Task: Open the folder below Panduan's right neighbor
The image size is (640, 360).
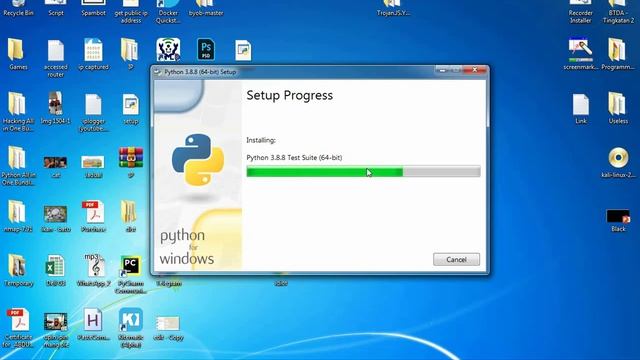Action: pyautogui.click(x=131, y=216)
